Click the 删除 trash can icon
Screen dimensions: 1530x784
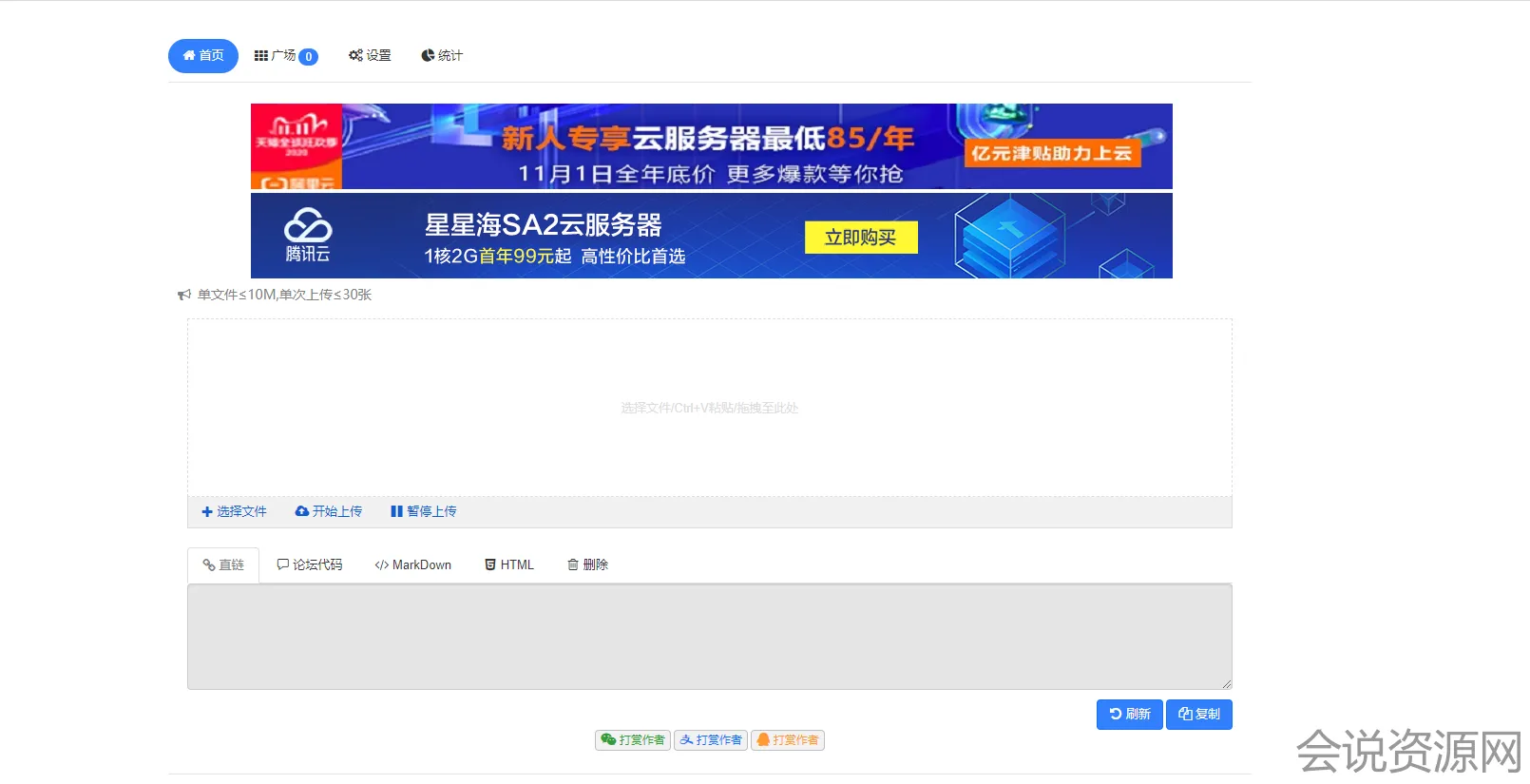pyautogui.click(x=573, y=565)
